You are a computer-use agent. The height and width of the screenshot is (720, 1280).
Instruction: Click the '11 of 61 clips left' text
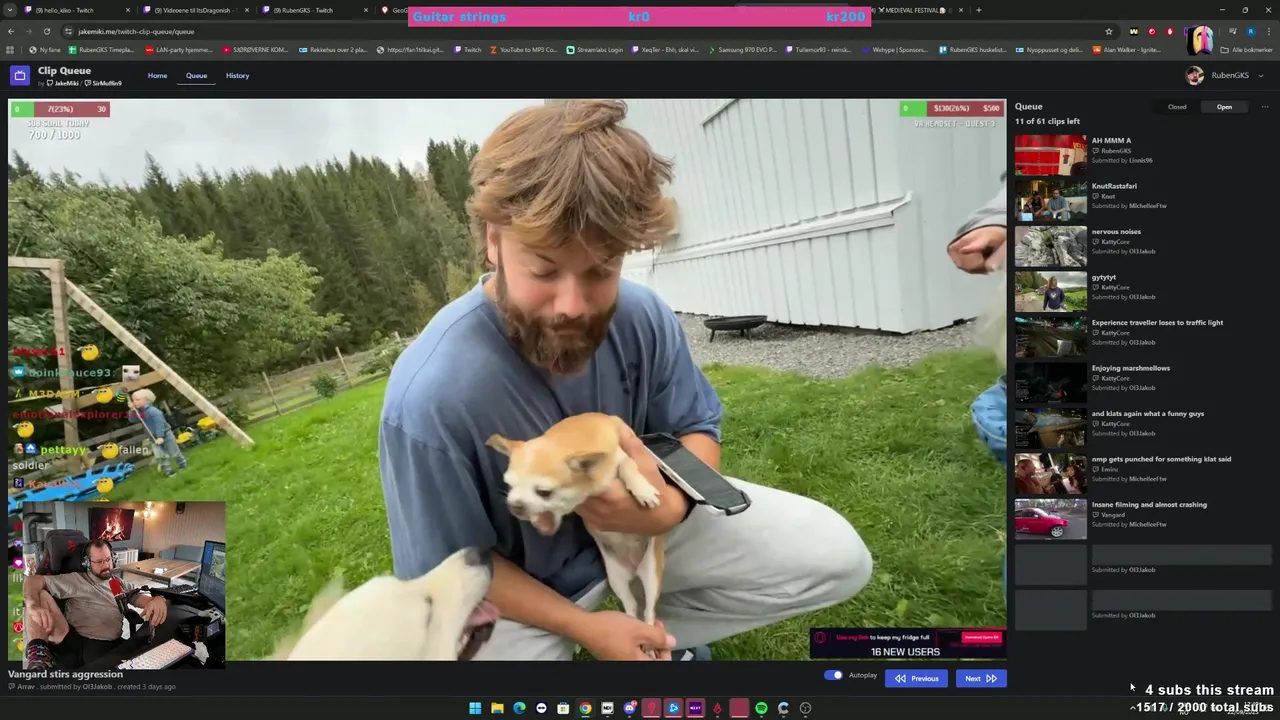click(1047, 122)
